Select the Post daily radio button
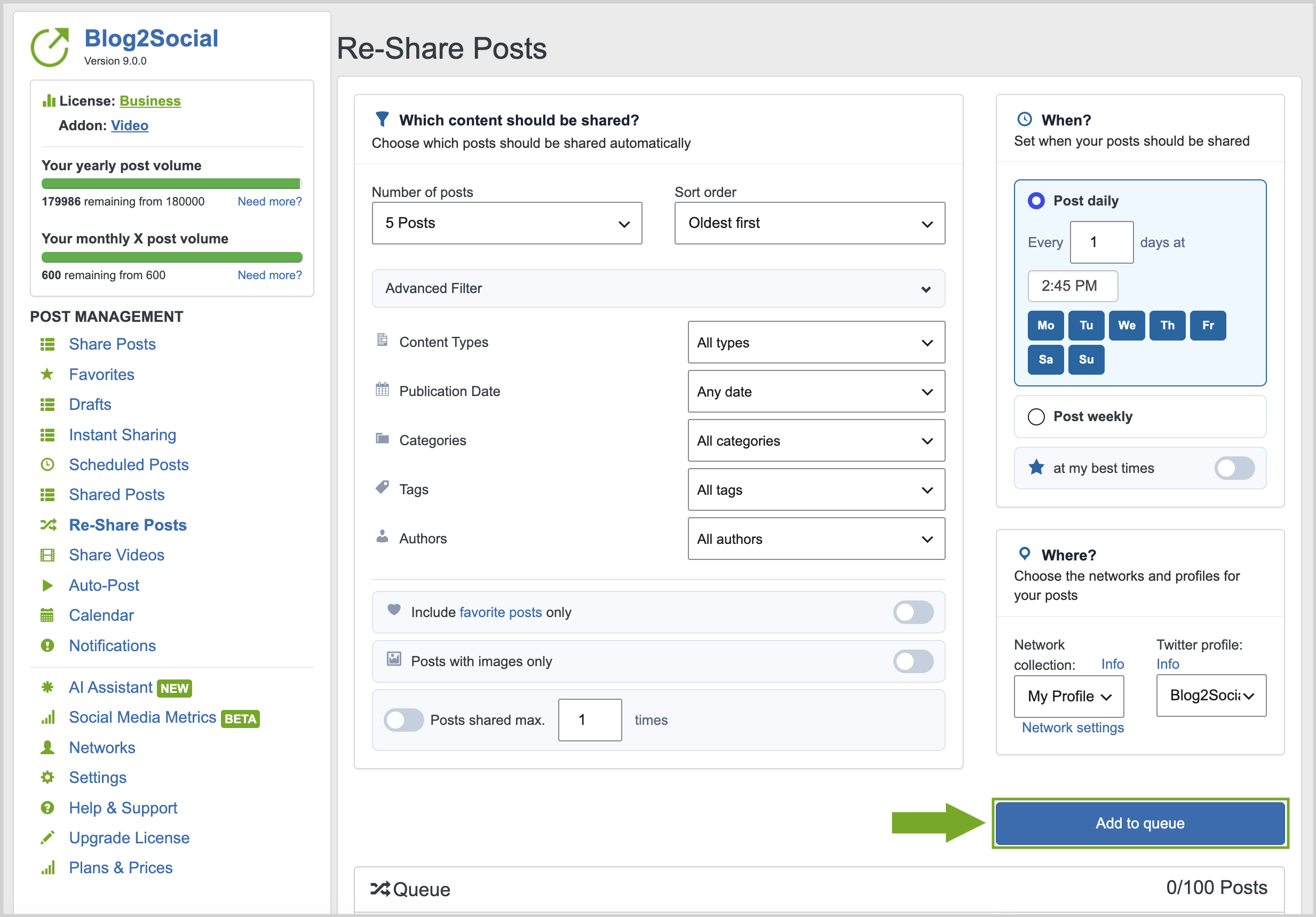The image size is (1316, 917). (x=1036, y=201)
